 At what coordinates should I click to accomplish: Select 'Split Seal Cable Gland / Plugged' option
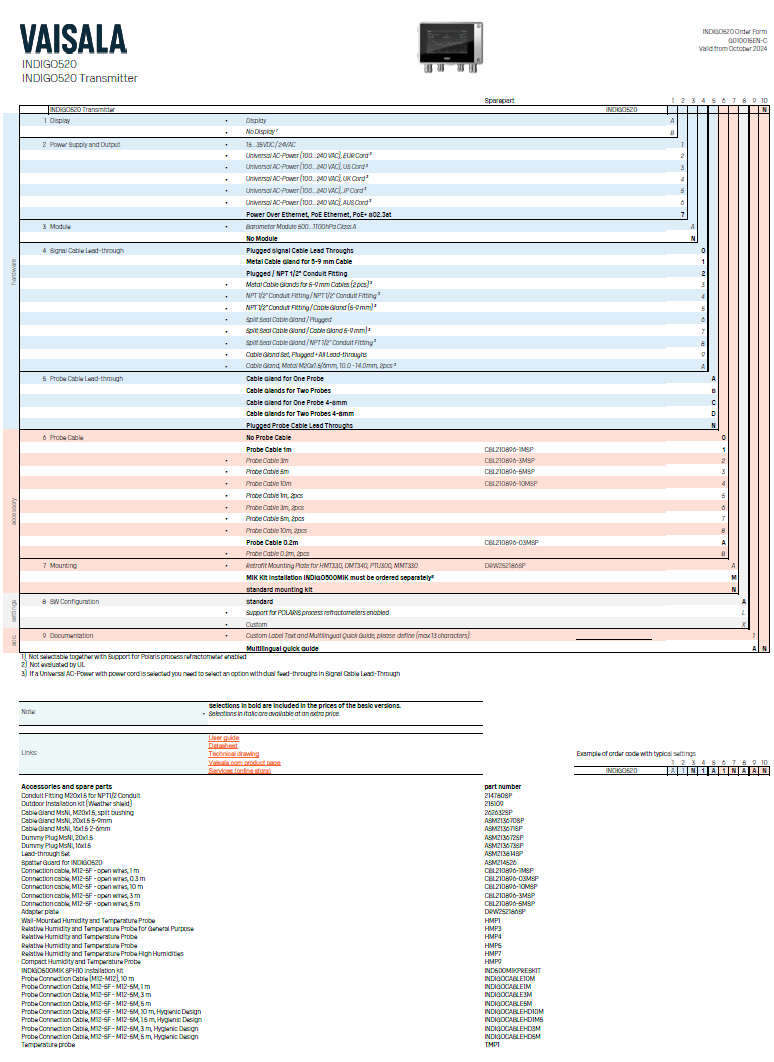[288, 320]
